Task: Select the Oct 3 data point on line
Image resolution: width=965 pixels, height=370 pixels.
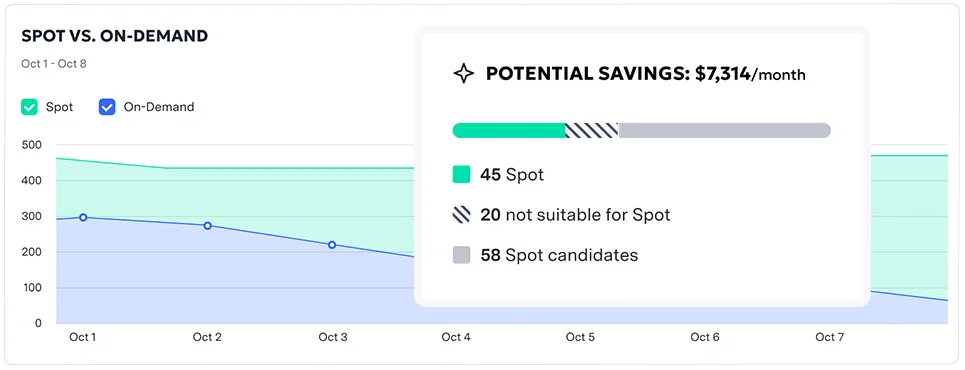Action: (332, 245)
